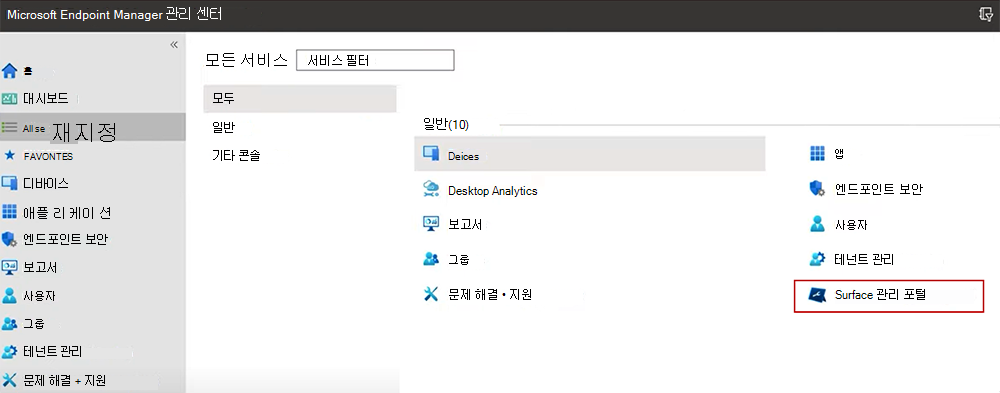This screenshot has width=1000, height=393.
Task: Collapse the sidebar with double chevron
Action: click(173, 45)
